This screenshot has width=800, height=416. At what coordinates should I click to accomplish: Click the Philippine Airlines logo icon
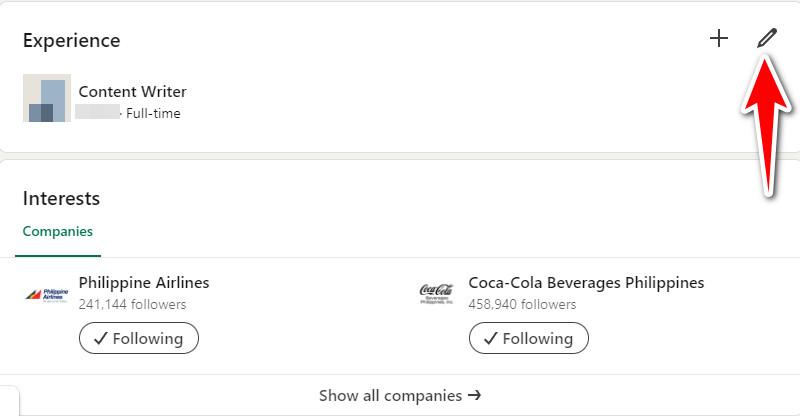coord(46,294)
